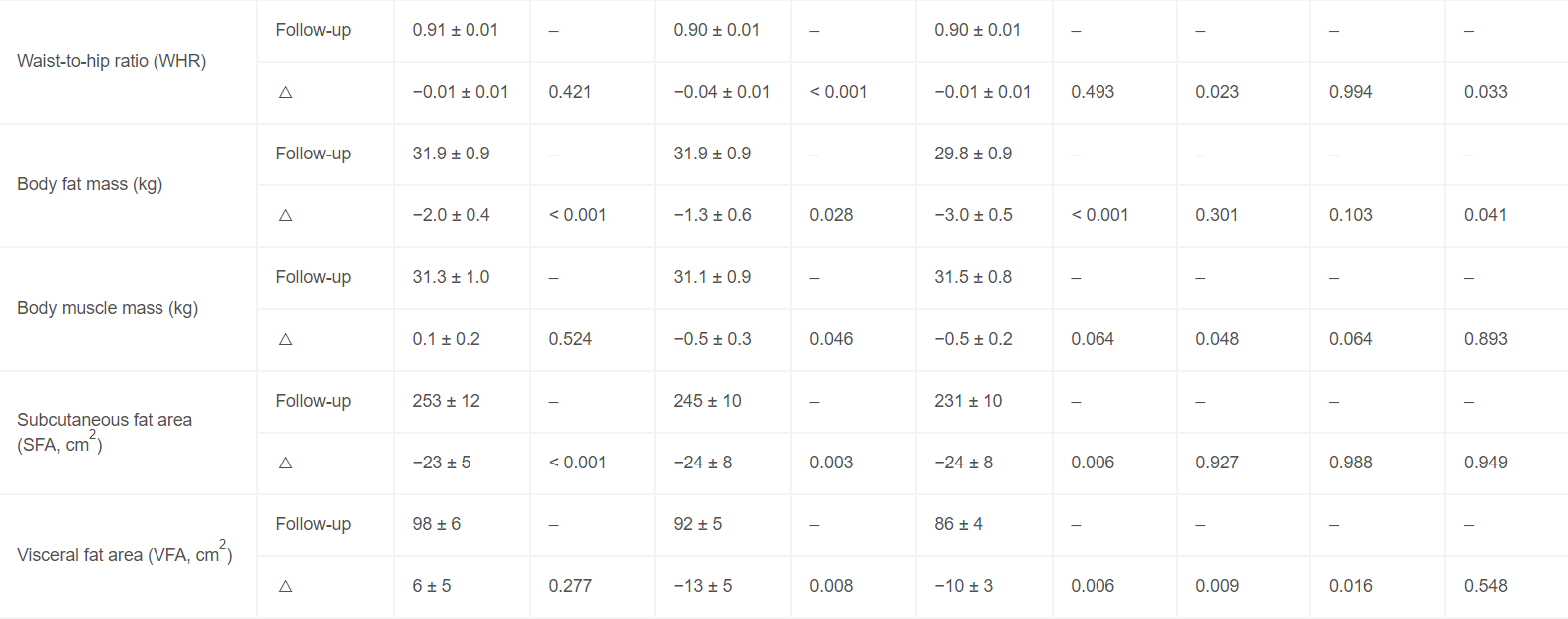Image resolution: width=1568 pixels, height=619 pixels.
Task: Select the Subcutaneous fat area row label
Action: (105, 432)
